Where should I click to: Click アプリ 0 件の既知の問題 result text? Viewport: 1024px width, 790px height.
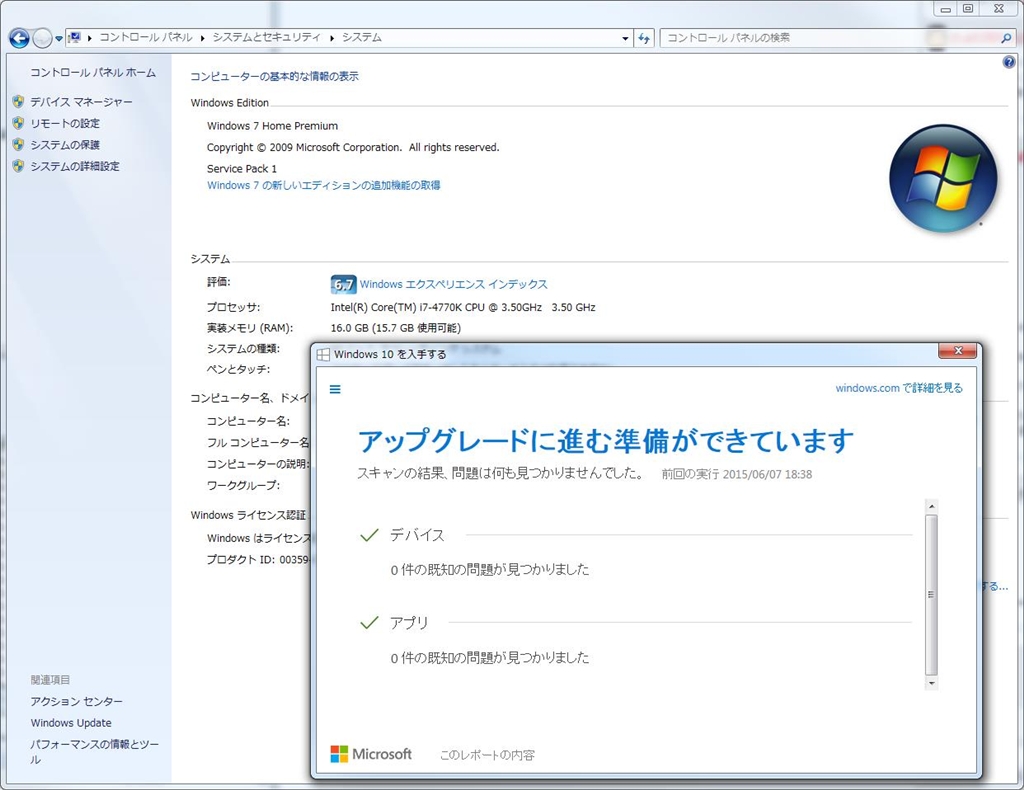coord(490,657)
